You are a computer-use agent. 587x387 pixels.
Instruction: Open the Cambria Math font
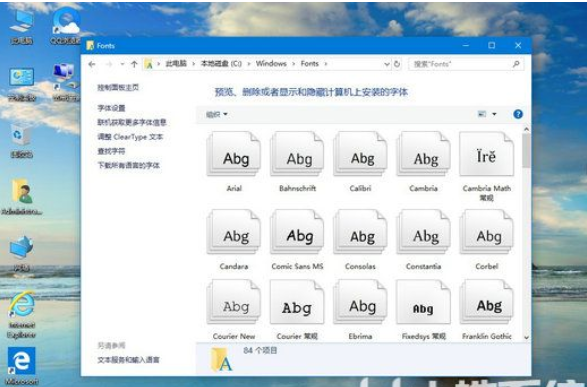[x=487, y=154]
